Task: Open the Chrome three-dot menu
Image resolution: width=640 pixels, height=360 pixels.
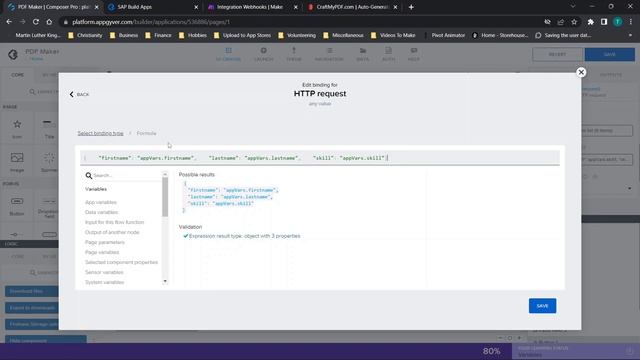Action: pos(631,22)
